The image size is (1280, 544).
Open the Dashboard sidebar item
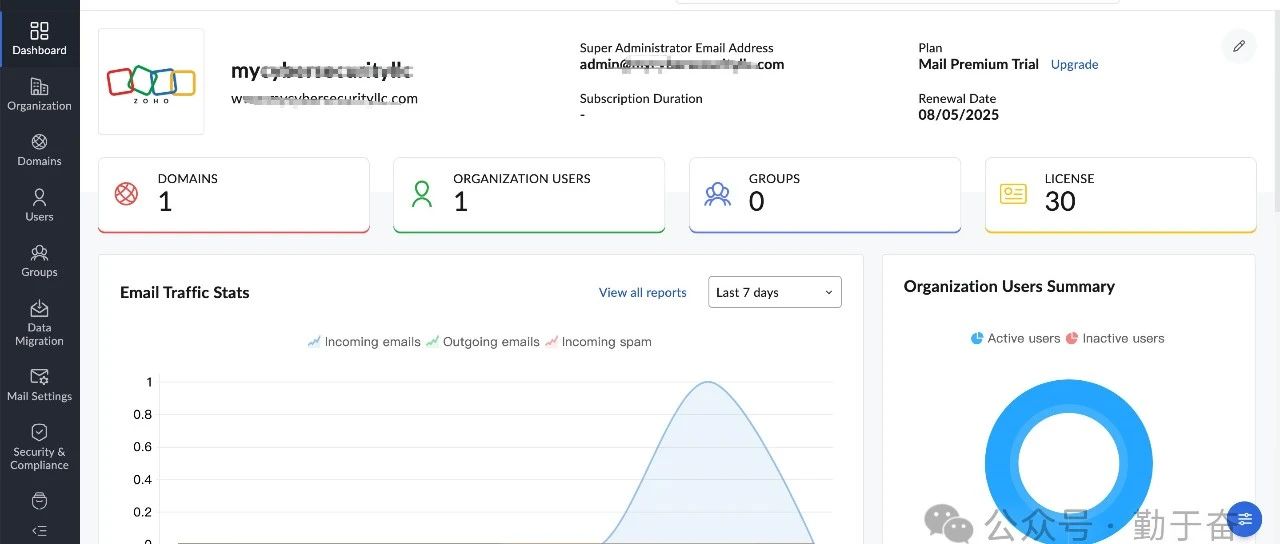40,39
